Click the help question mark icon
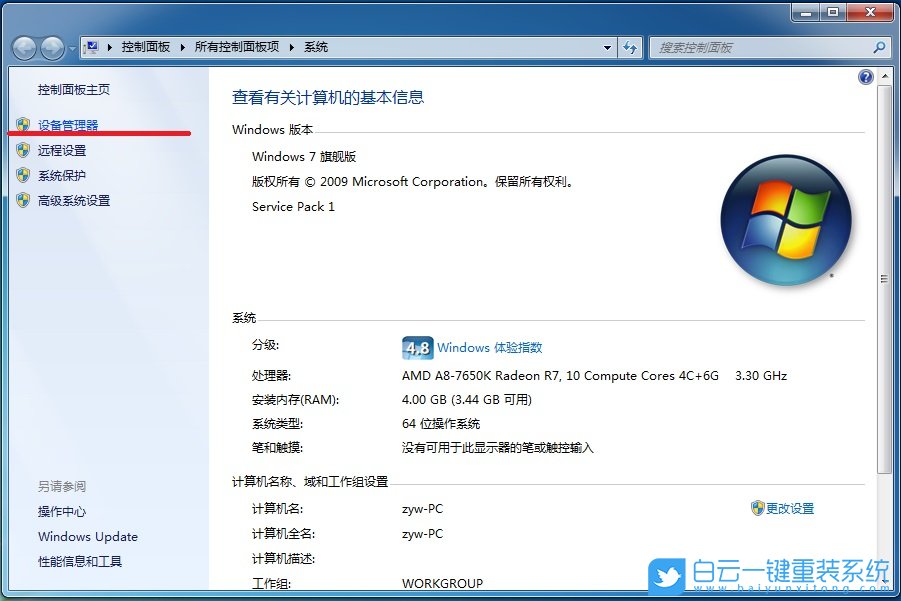The image size is (901, 601). pyautogui.click(x=866, y=76)
